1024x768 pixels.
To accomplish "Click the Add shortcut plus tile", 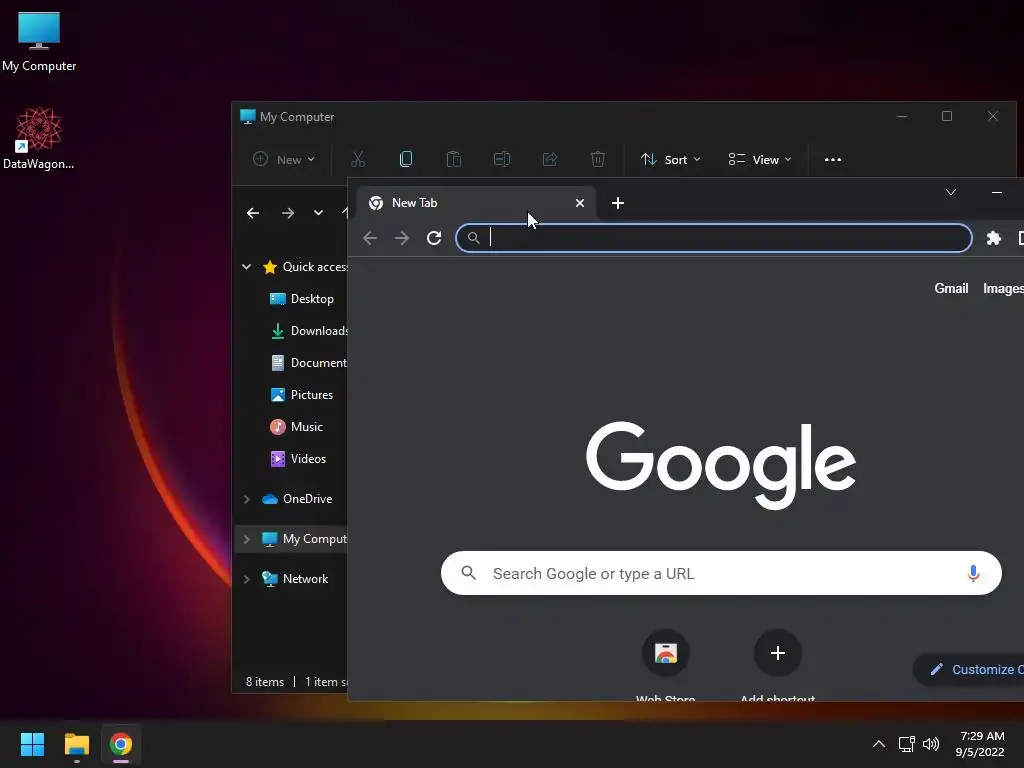I will coord(777,653).
